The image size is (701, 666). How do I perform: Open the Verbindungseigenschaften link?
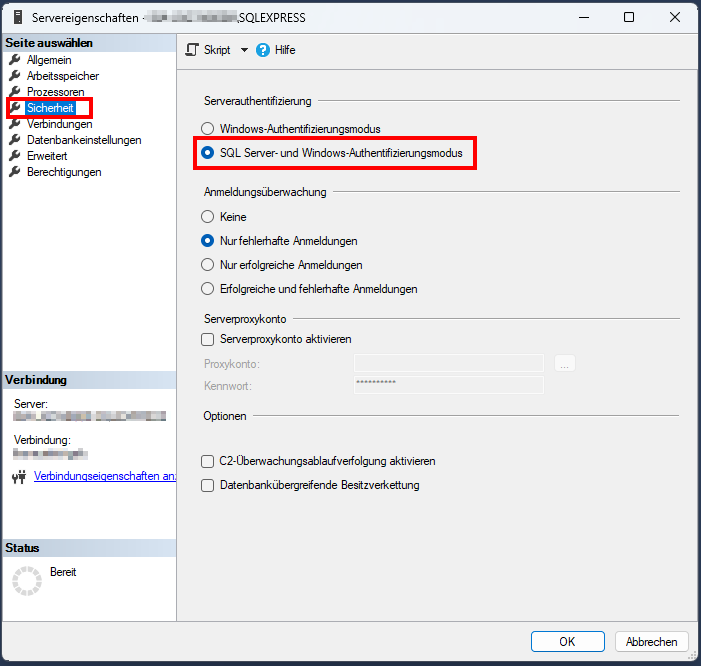coord(105,476)
